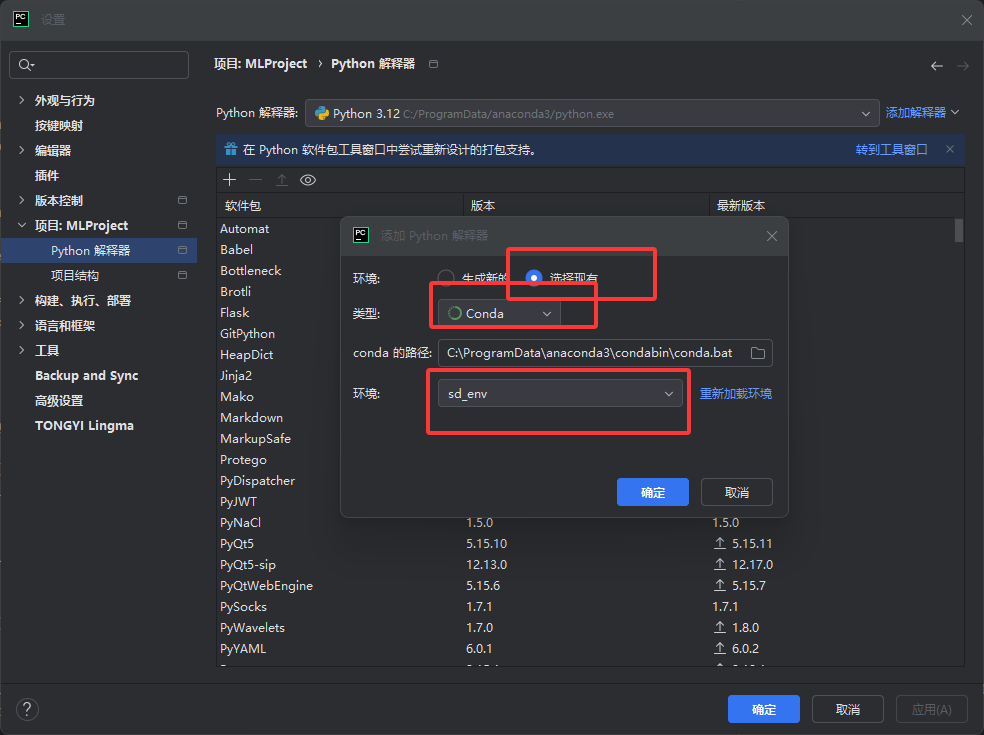Collapse the 项目: MLProject section
Screen dimensions: 984x735
(x=22, y=225)
